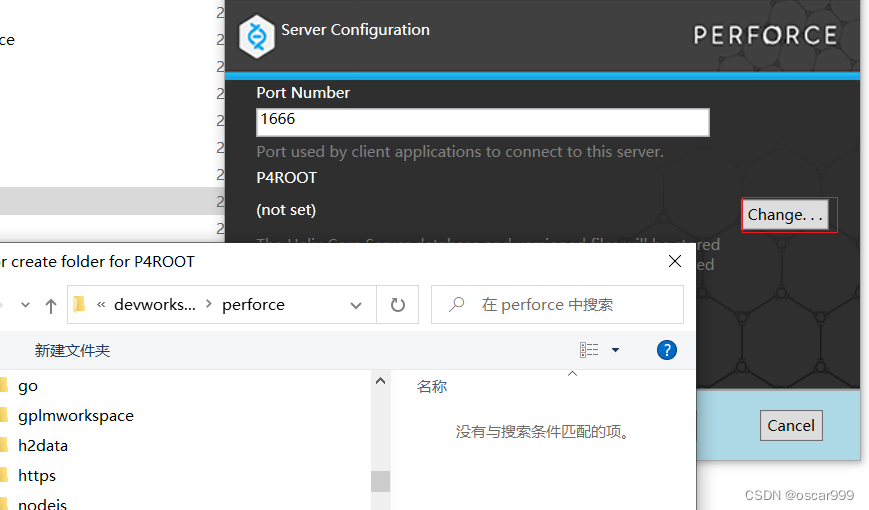Screen dimensions: 869x510
Task: Go up one folder level arrow
Action: pos(51,305)
